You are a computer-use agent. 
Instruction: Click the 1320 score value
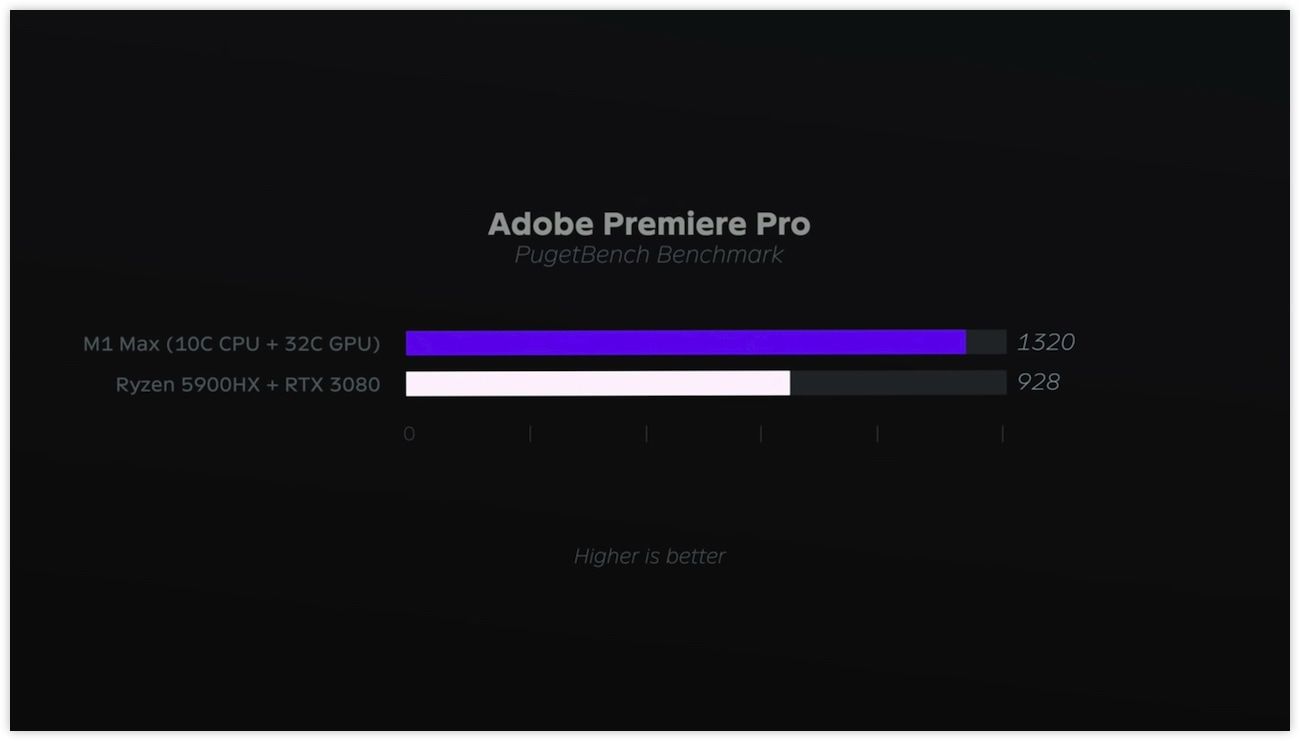1046,342
